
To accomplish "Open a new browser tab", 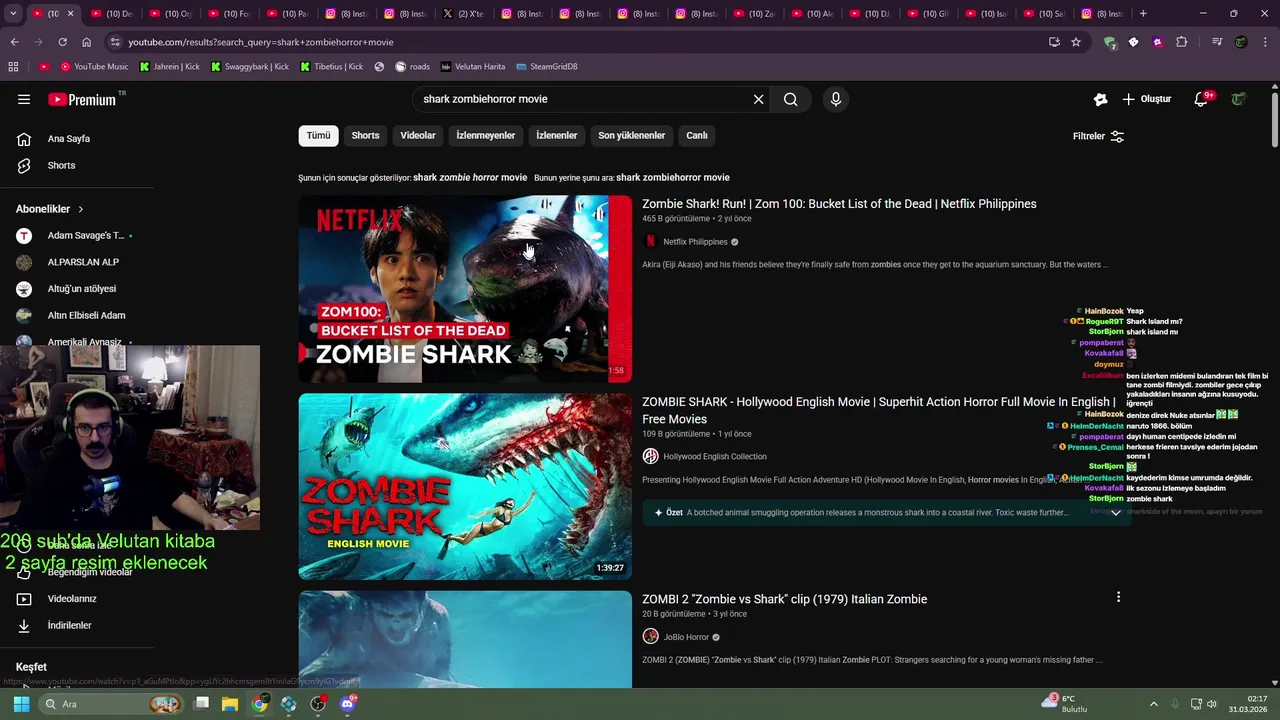I will point(1143,14).
